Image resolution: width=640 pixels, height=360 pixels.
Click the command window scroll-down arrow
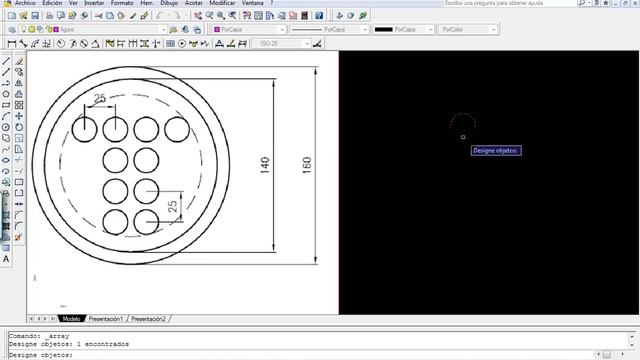(632, 346)
